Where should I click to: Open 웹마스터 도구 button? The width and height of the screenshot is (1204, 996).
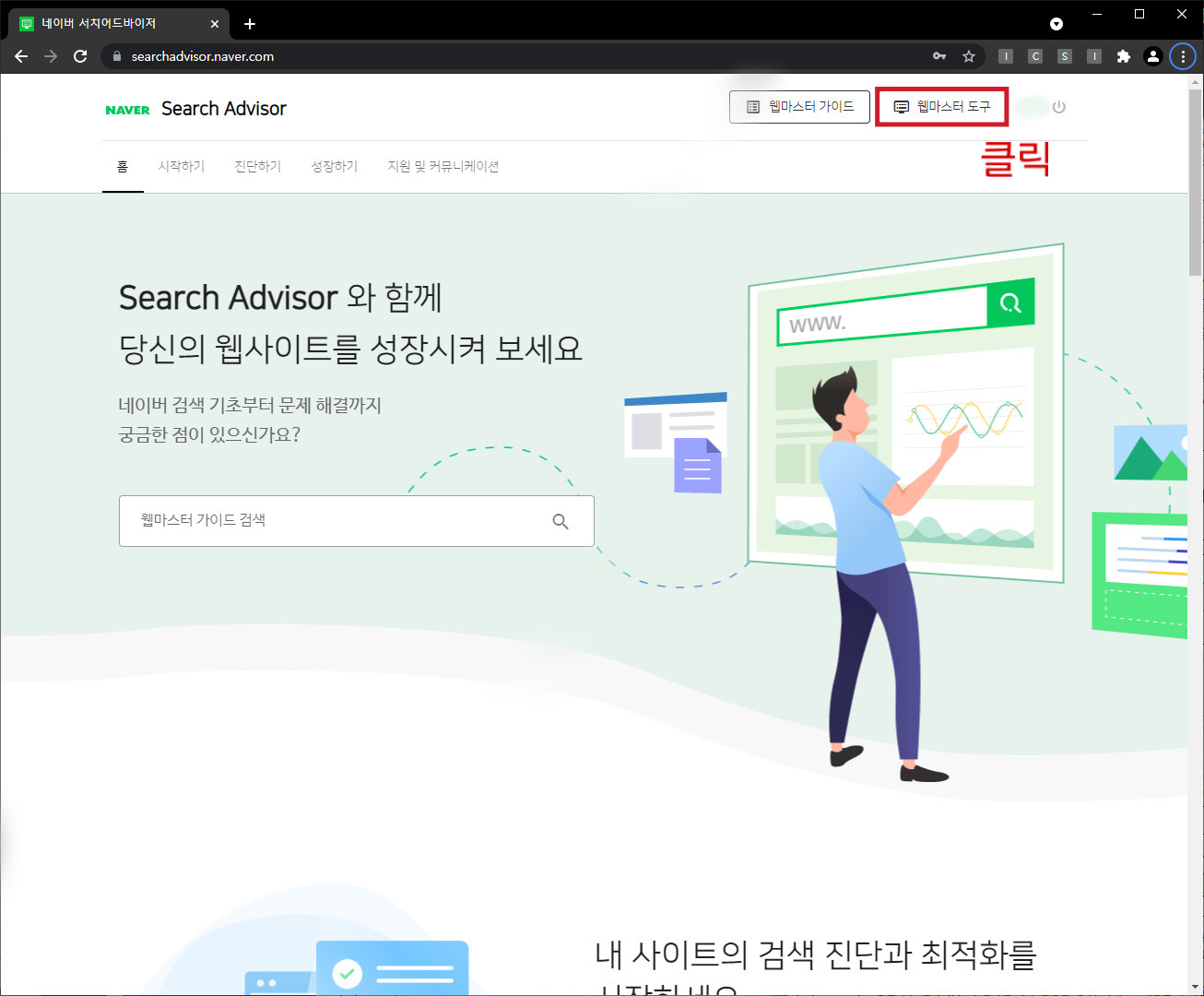tap(941, 107)
